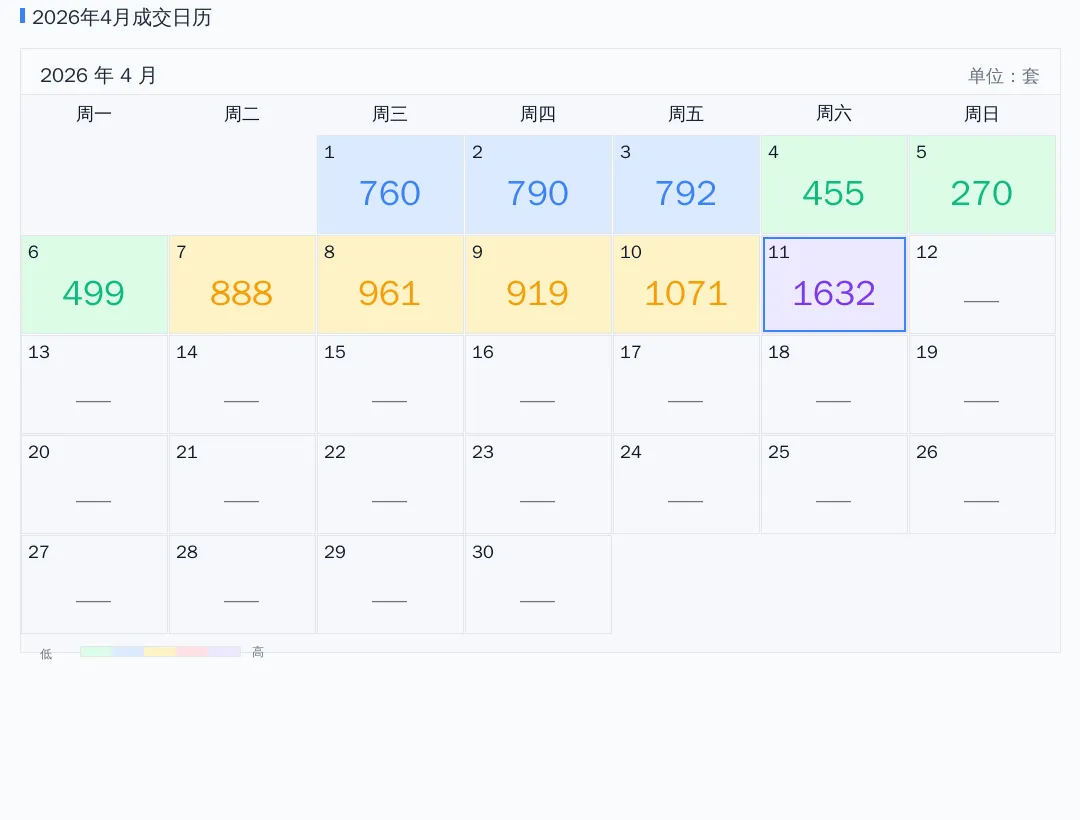Click the 周六 weekday header

834,114
